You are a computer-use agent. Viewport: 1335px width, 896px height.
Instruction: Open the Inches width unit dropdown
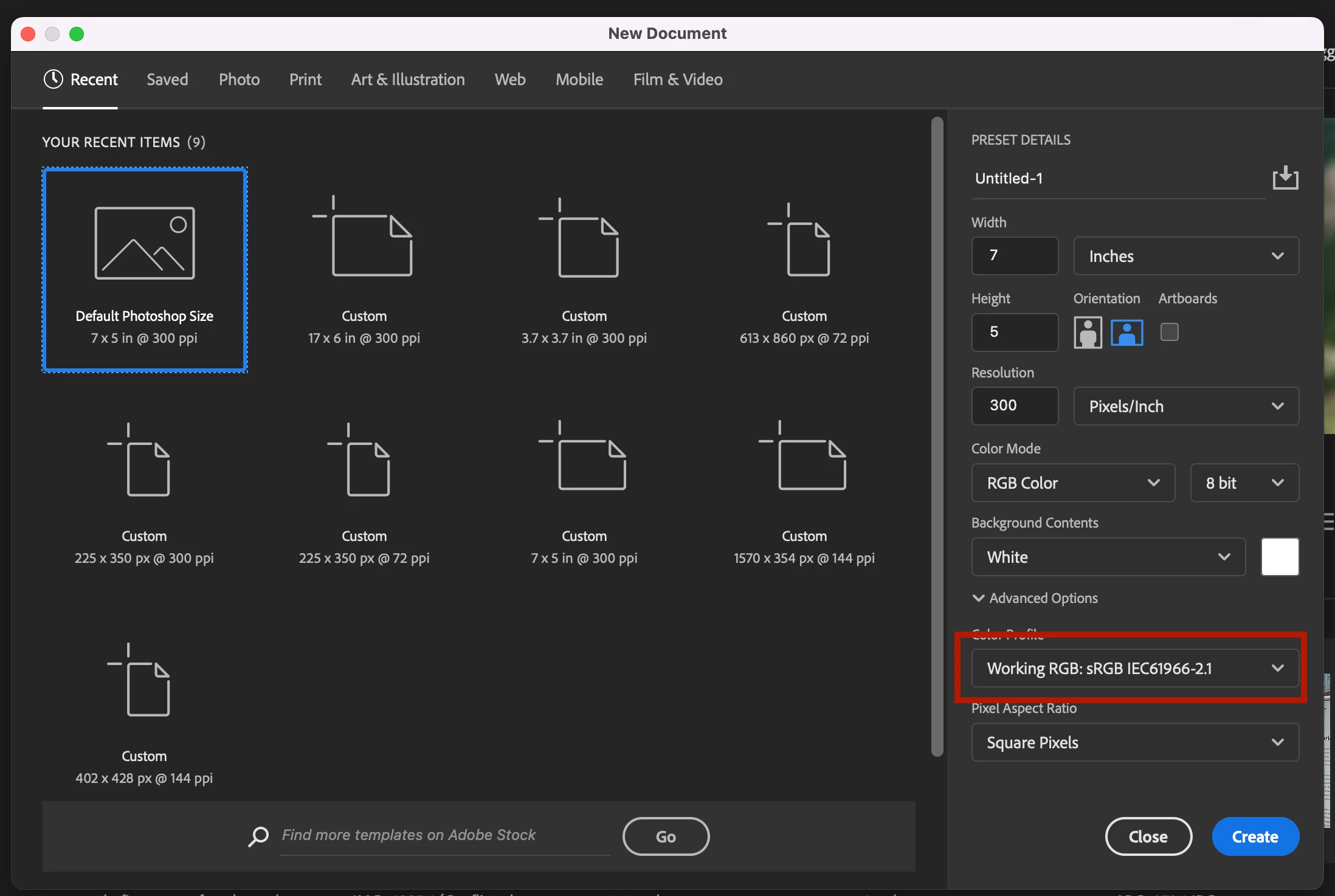(x=1185, y=256)
